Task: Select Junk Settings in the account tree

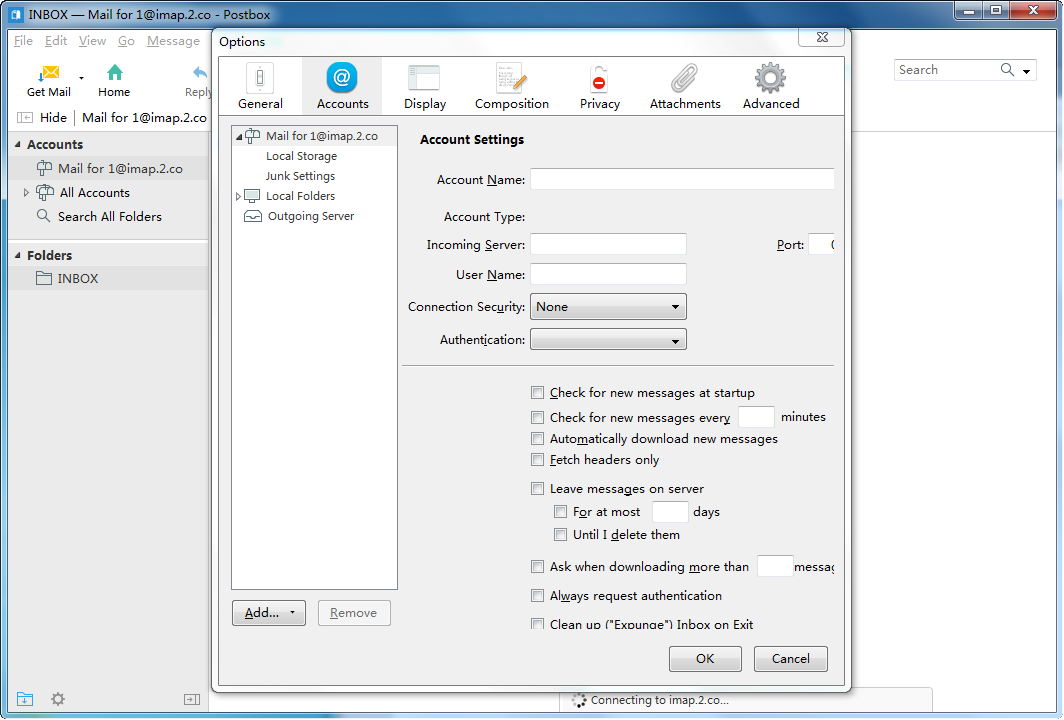Action: click(300, 176)
